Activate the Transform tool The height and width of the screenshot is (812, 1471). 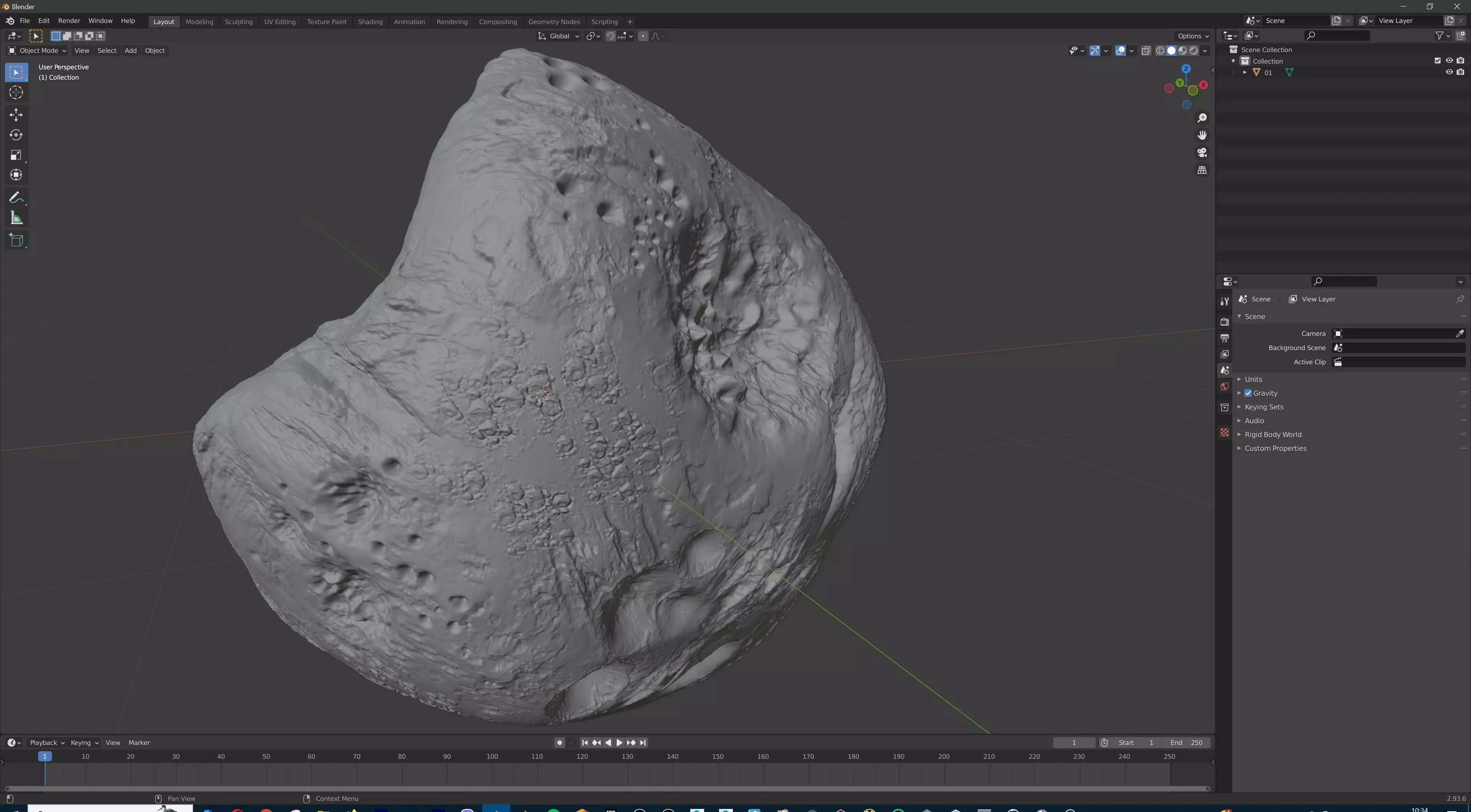pyautogui.click(x=16, y=175)
